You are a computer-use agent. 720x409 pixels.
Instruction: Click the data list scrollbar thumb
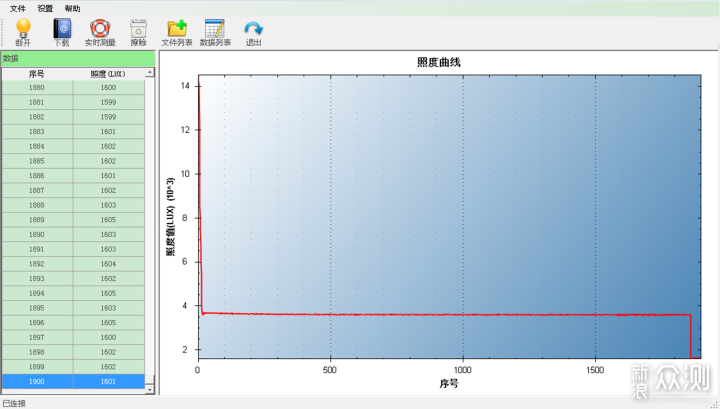(150, 380)
